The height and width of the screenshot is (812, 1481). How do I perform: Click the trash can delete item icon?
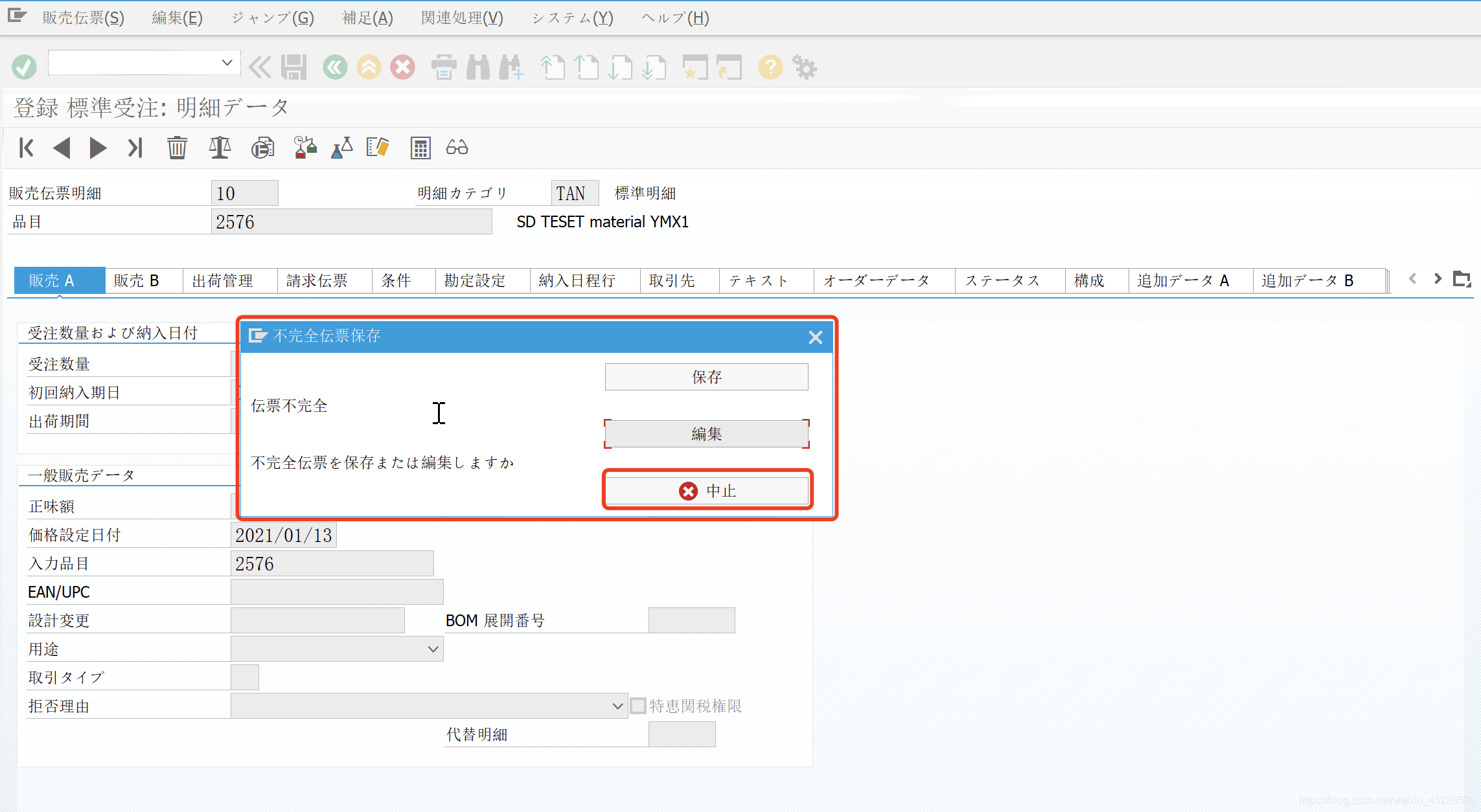(177, 148)
